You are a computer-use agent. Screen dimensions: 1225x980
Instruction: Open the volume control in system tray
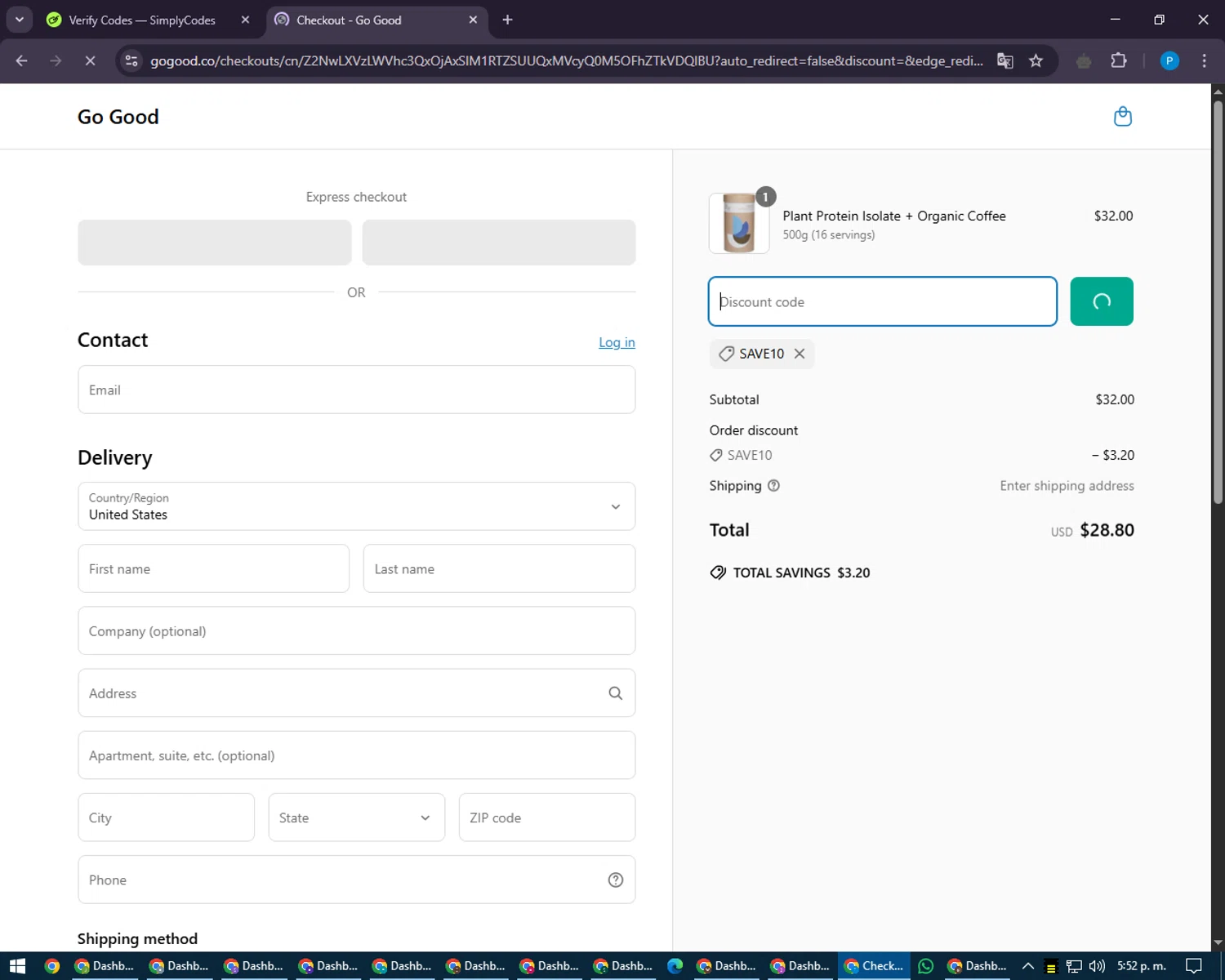coord(1097,966)
